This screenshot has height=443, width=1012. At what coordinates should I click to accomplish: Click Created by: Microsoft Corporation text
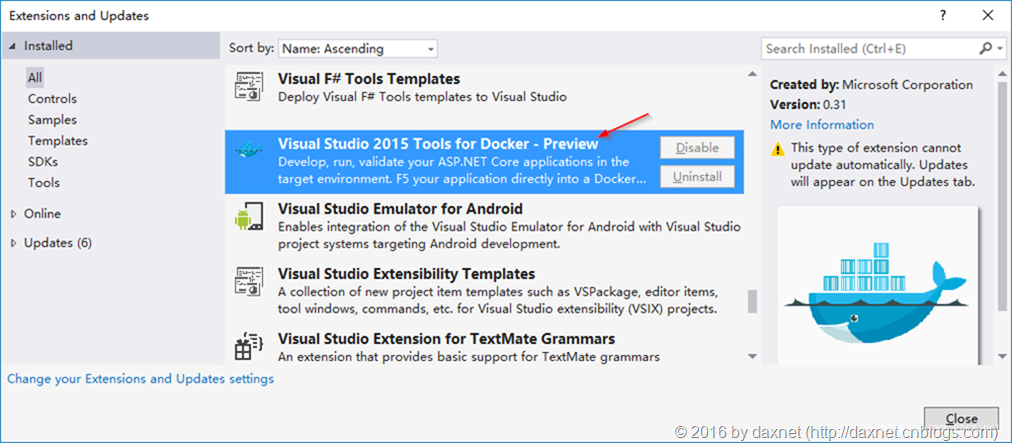[x=871, y=85]
